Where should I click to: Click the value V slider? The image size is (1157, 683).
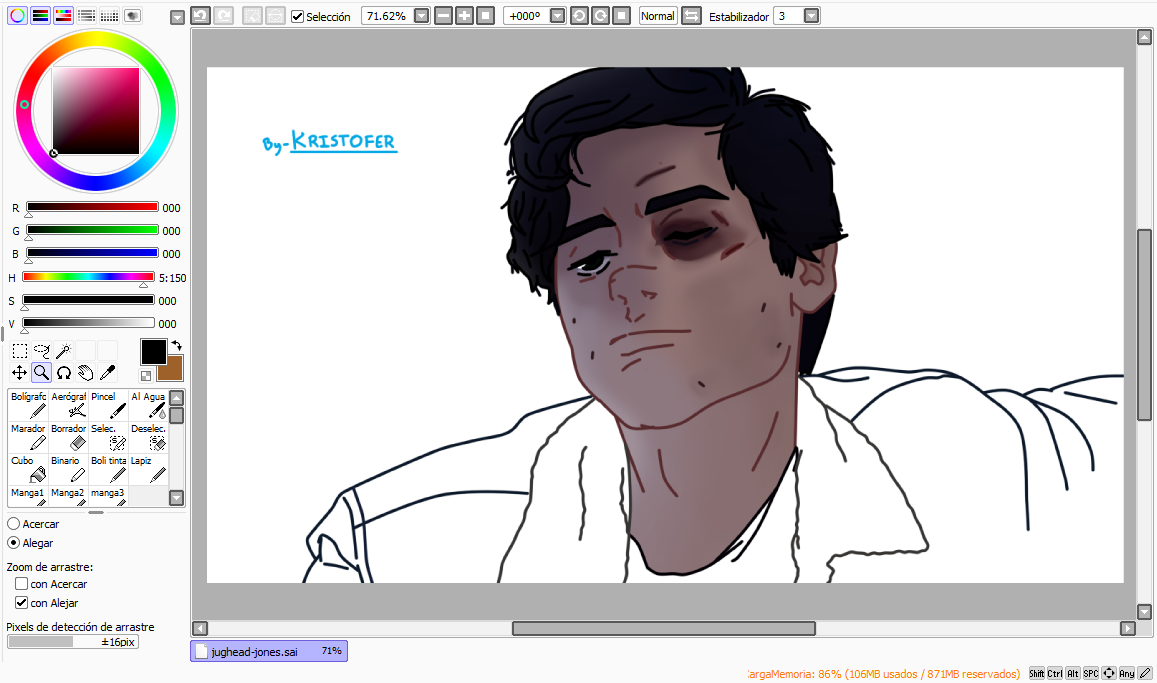(89, 323)
